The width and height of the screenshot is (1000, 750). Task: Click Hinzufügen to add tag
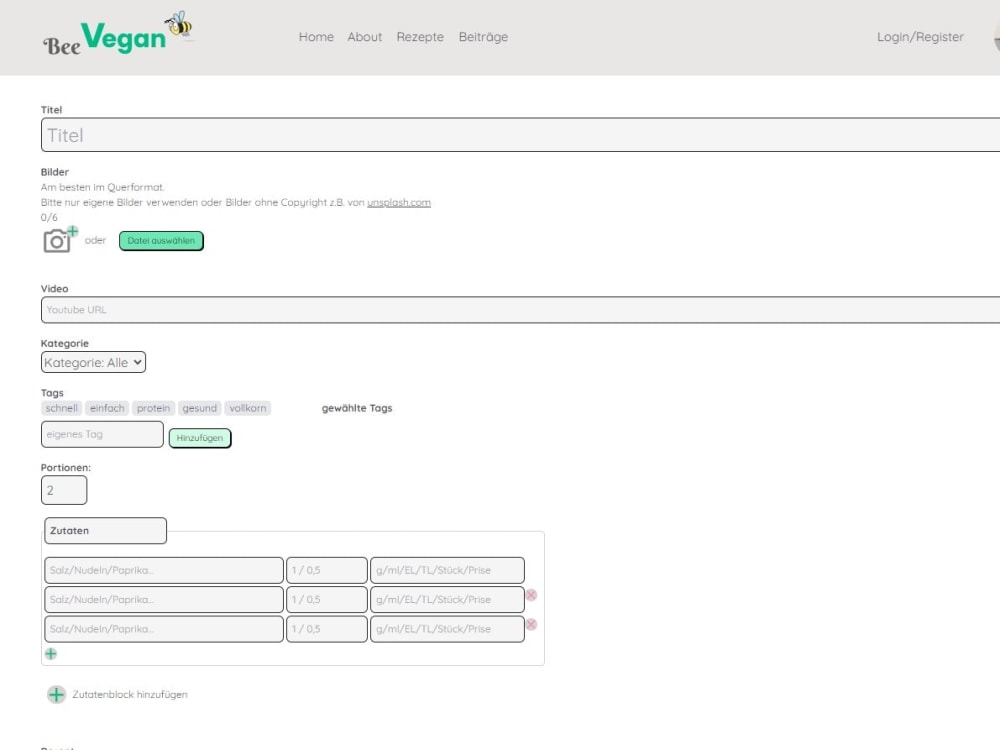click(200, 438)
